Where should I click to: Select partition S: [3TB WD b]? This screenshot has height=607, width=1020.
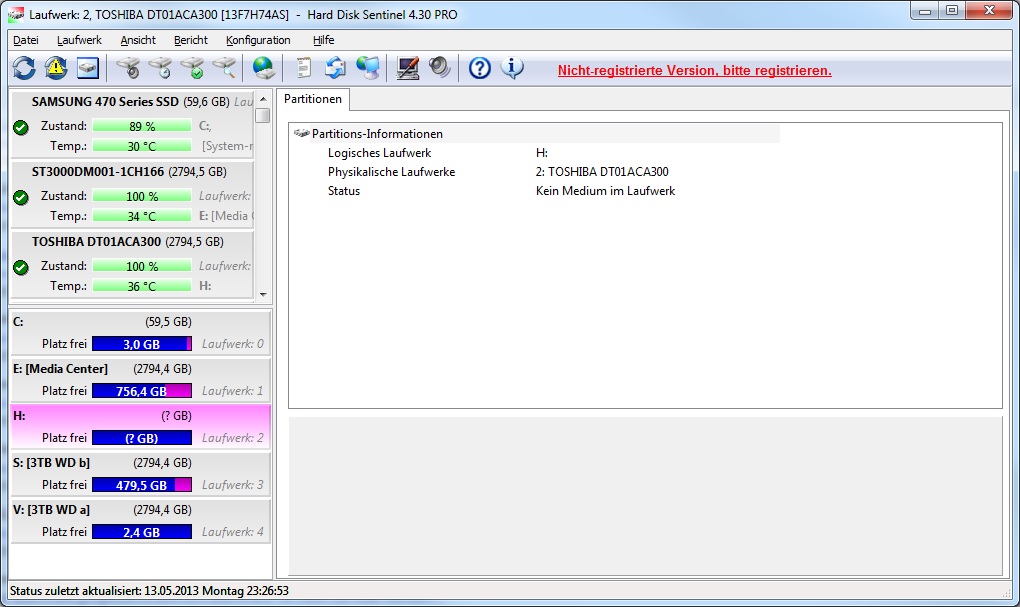point(141,473)
